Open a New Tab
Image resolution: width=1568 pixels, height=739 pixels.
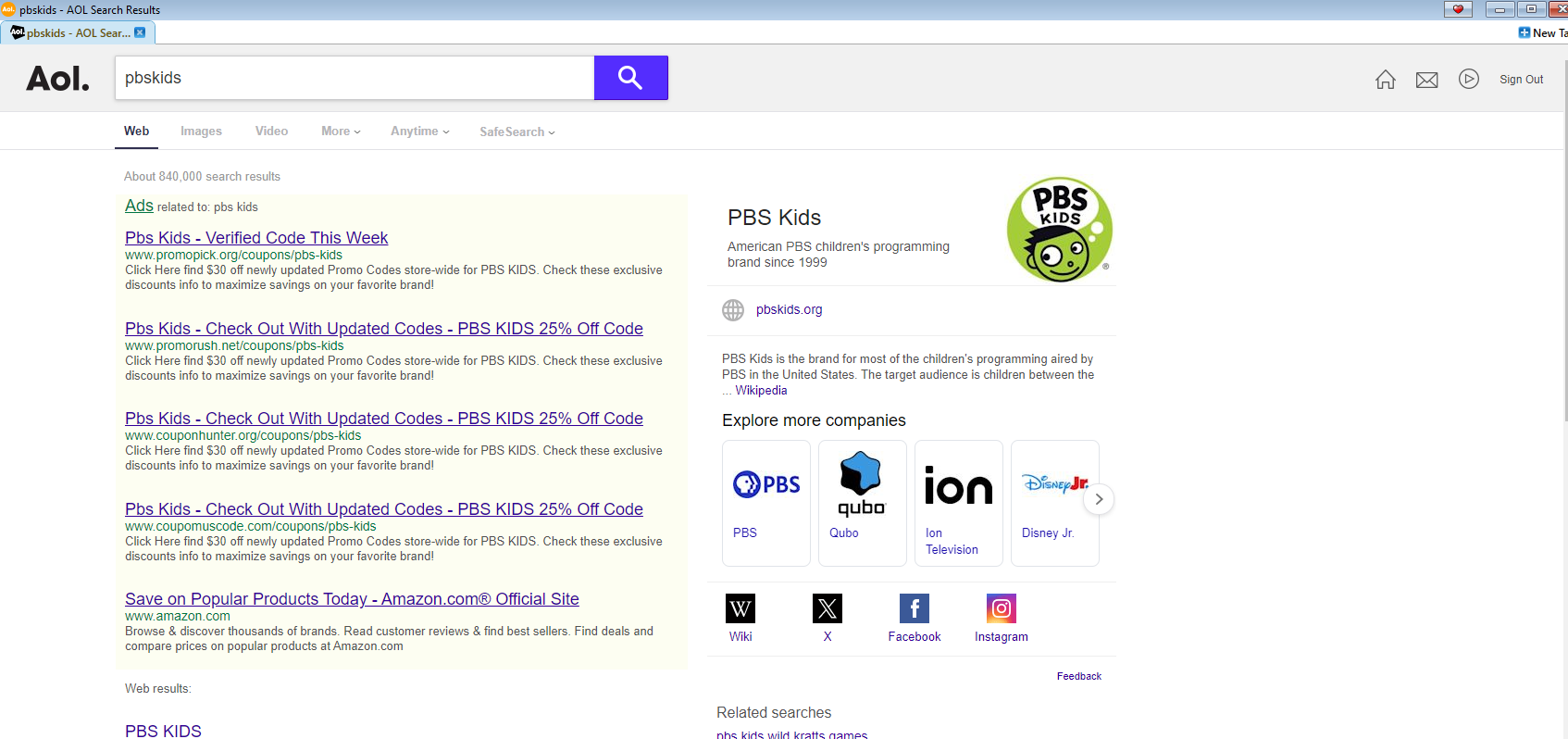(1543, 32)
